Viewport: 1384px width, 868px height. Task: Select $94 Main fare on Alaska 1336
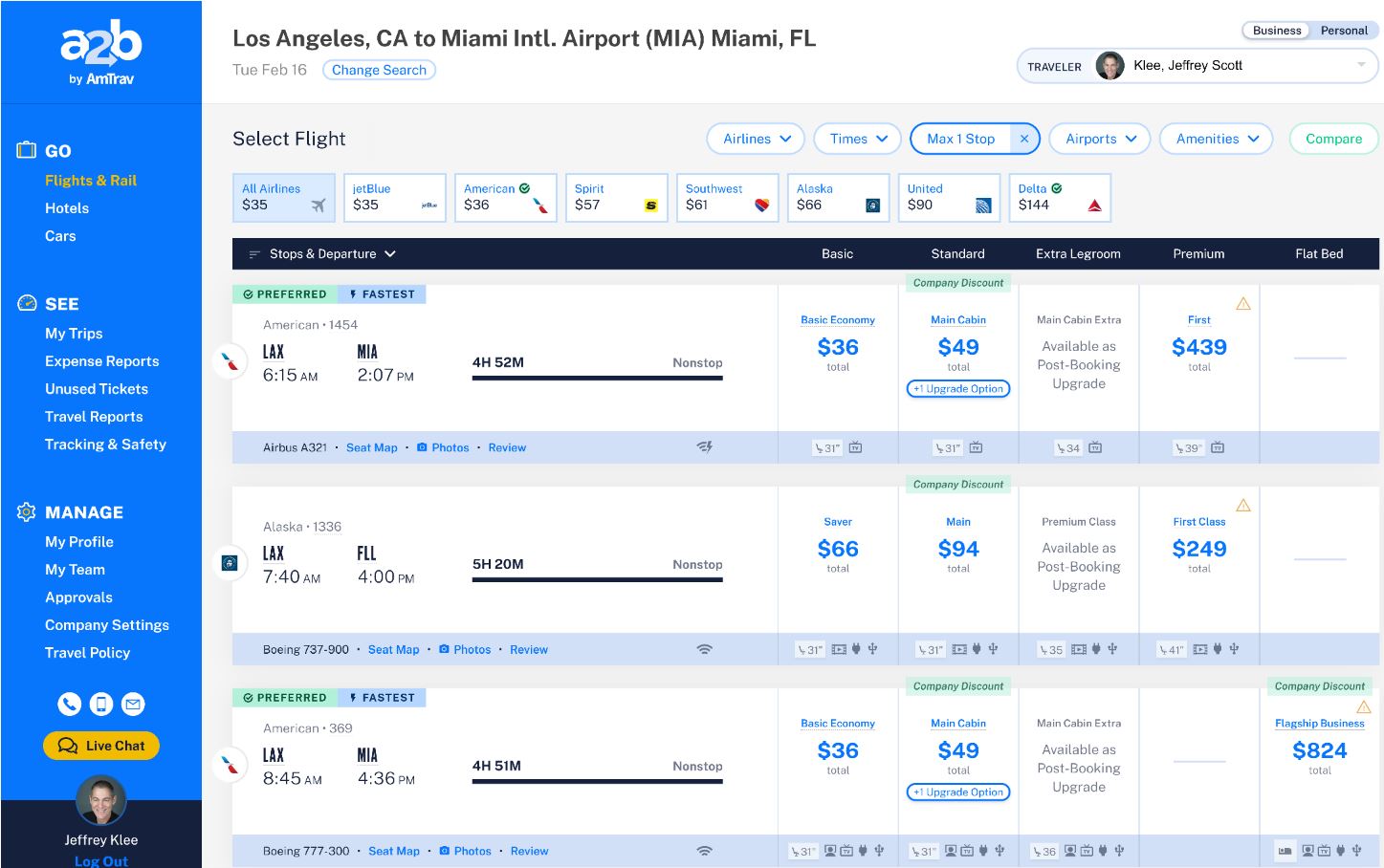[958, 549]
